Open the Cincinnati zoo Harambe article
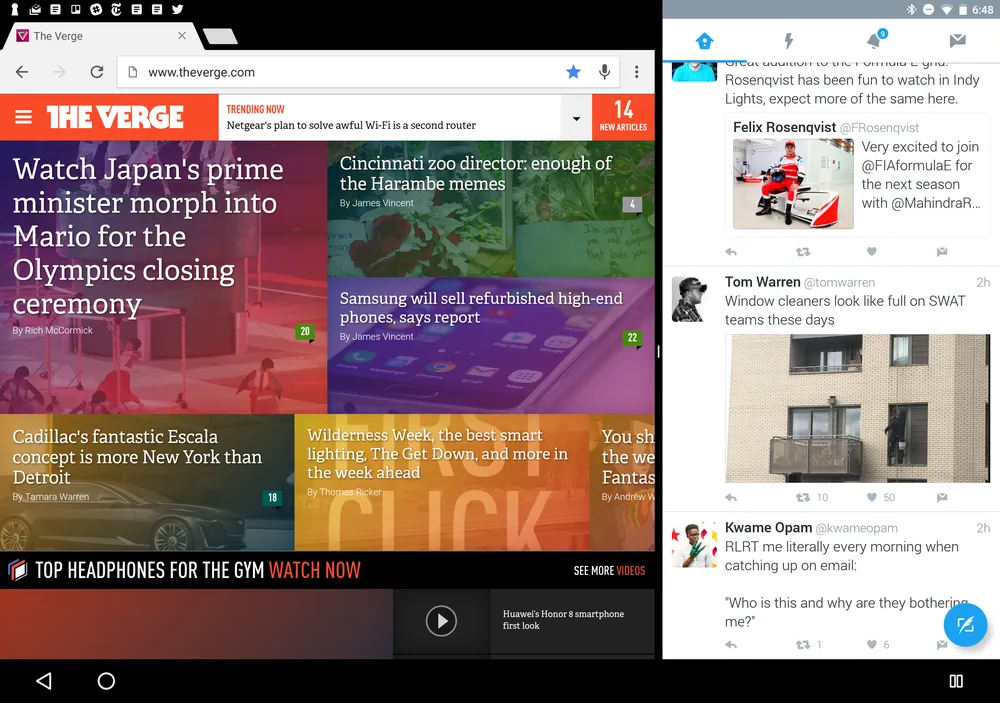 pyautogui.click(x=476, y=174)
